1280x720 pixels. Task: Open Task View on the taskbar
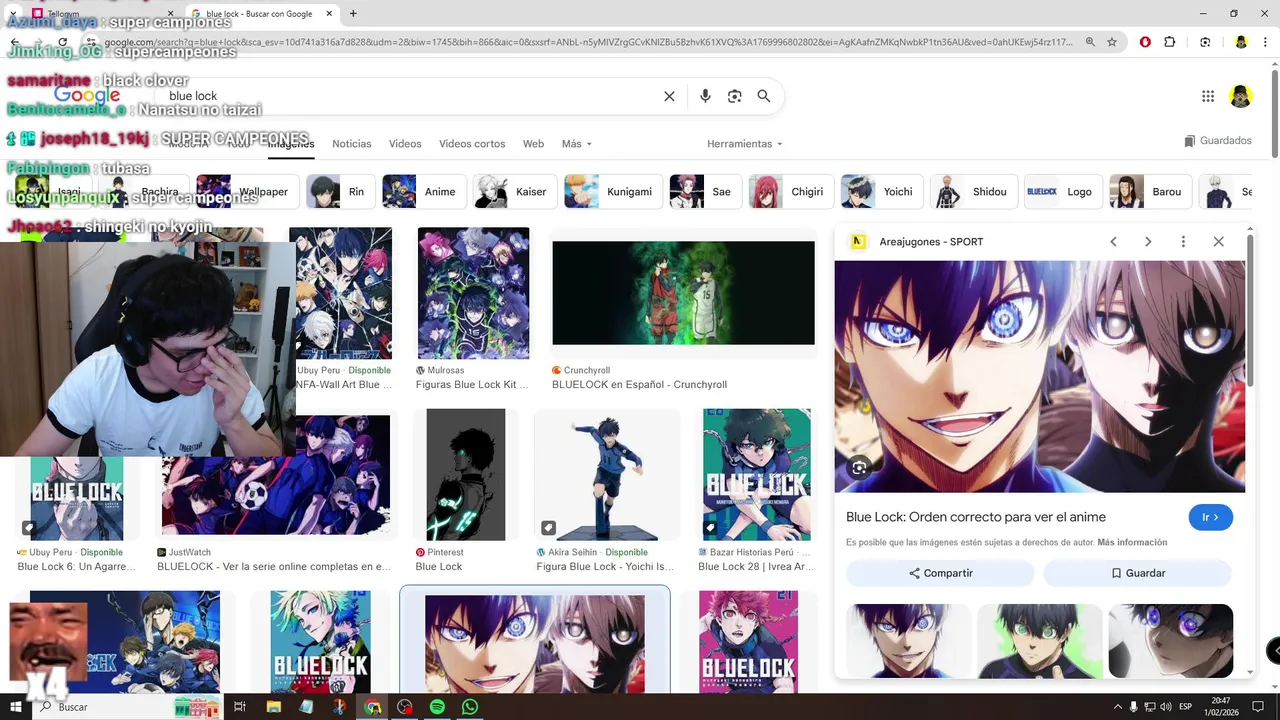click(240, 707)
